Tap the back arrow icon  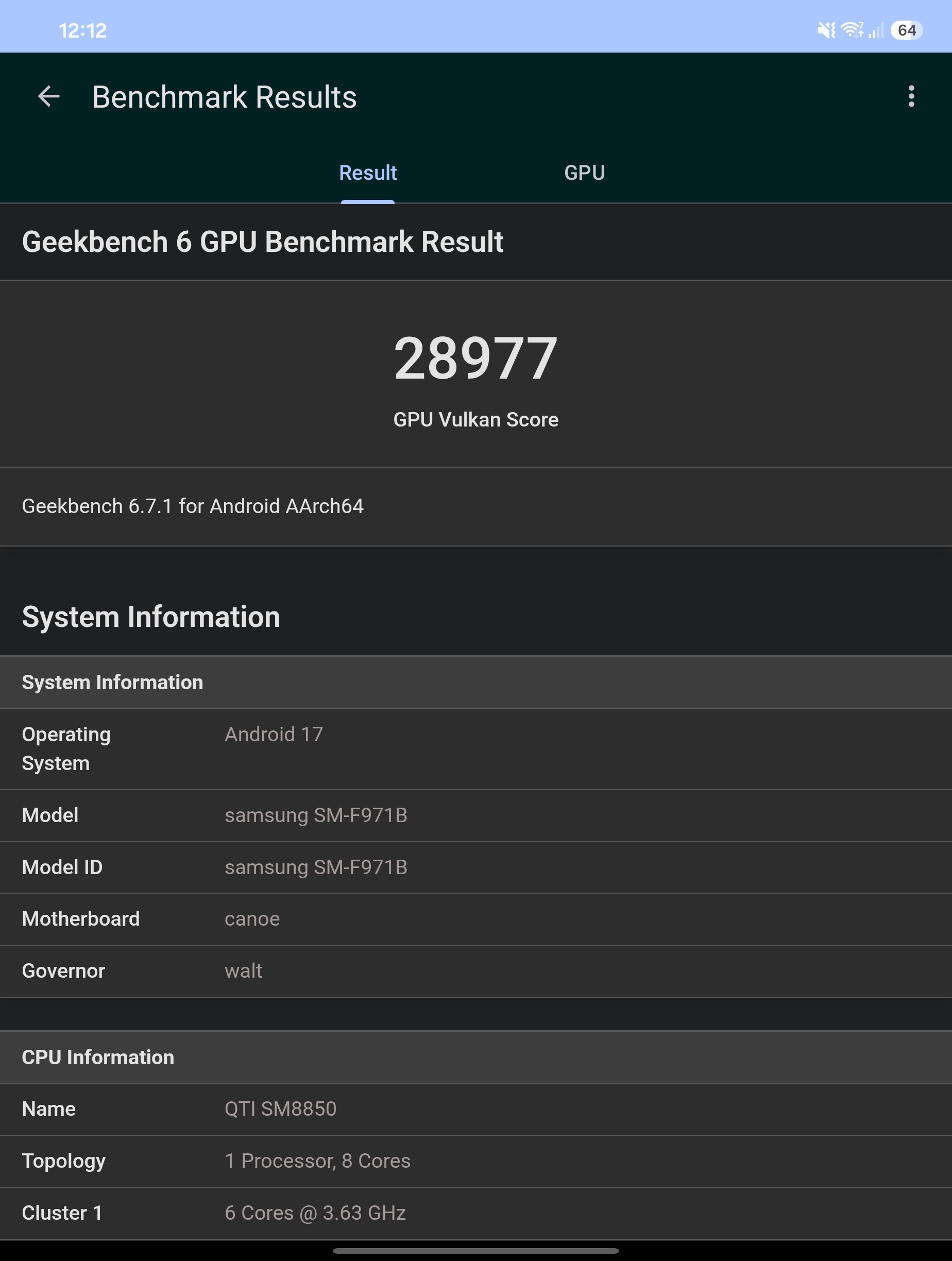[x=48, y=96]
